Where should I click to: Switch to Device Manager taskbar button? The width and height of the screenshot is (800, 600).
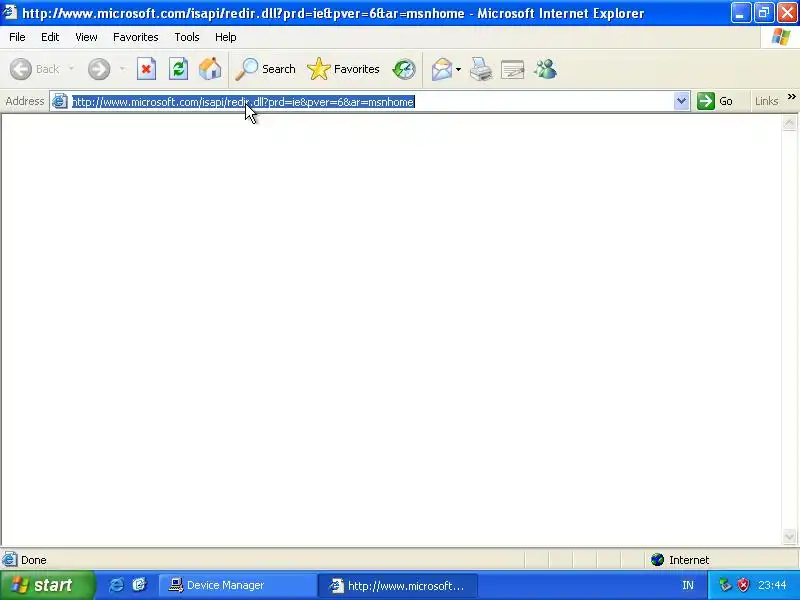coord(238,585)
